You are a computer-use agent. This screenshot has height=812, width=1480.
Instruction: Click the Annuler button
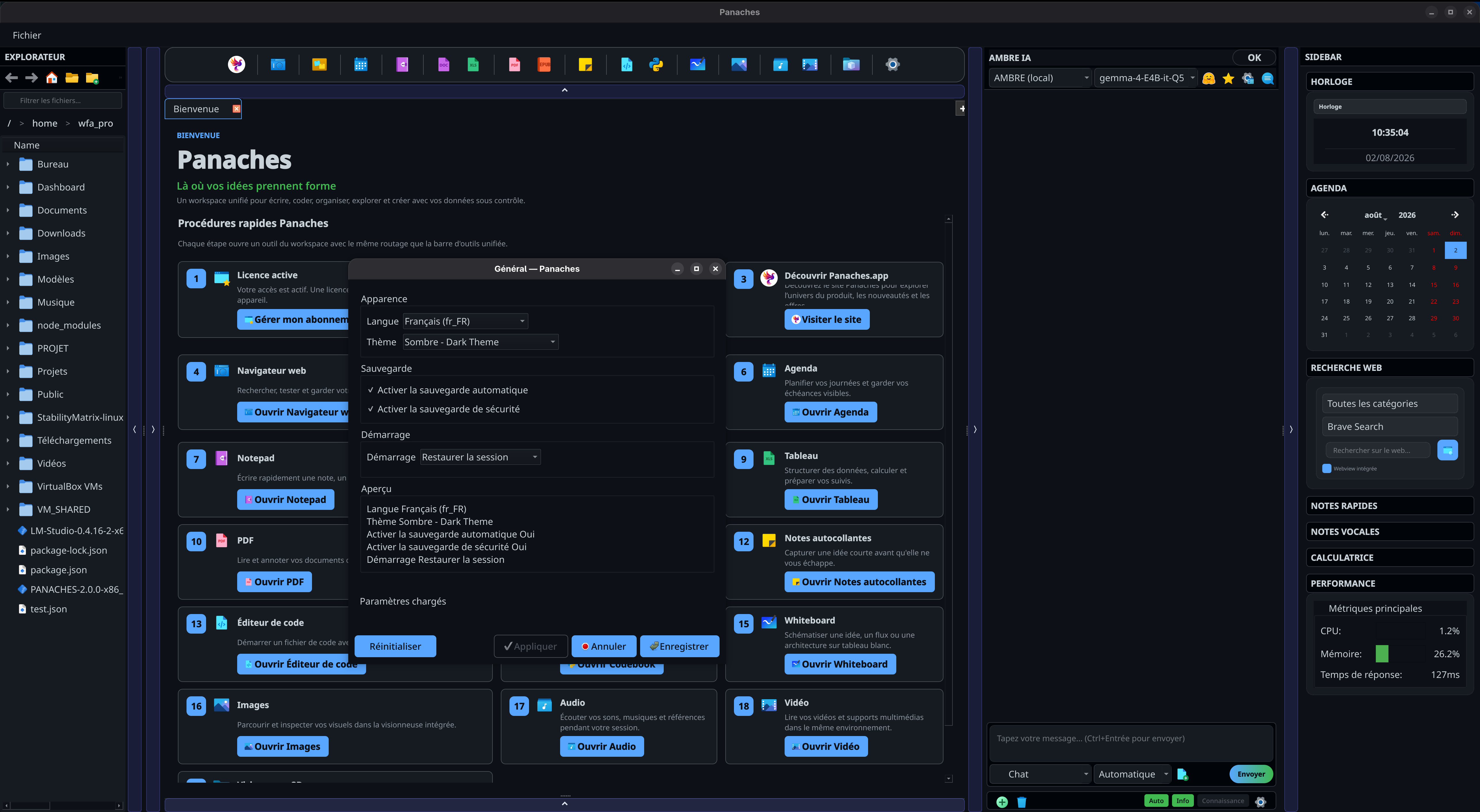(x=604, y=646)
